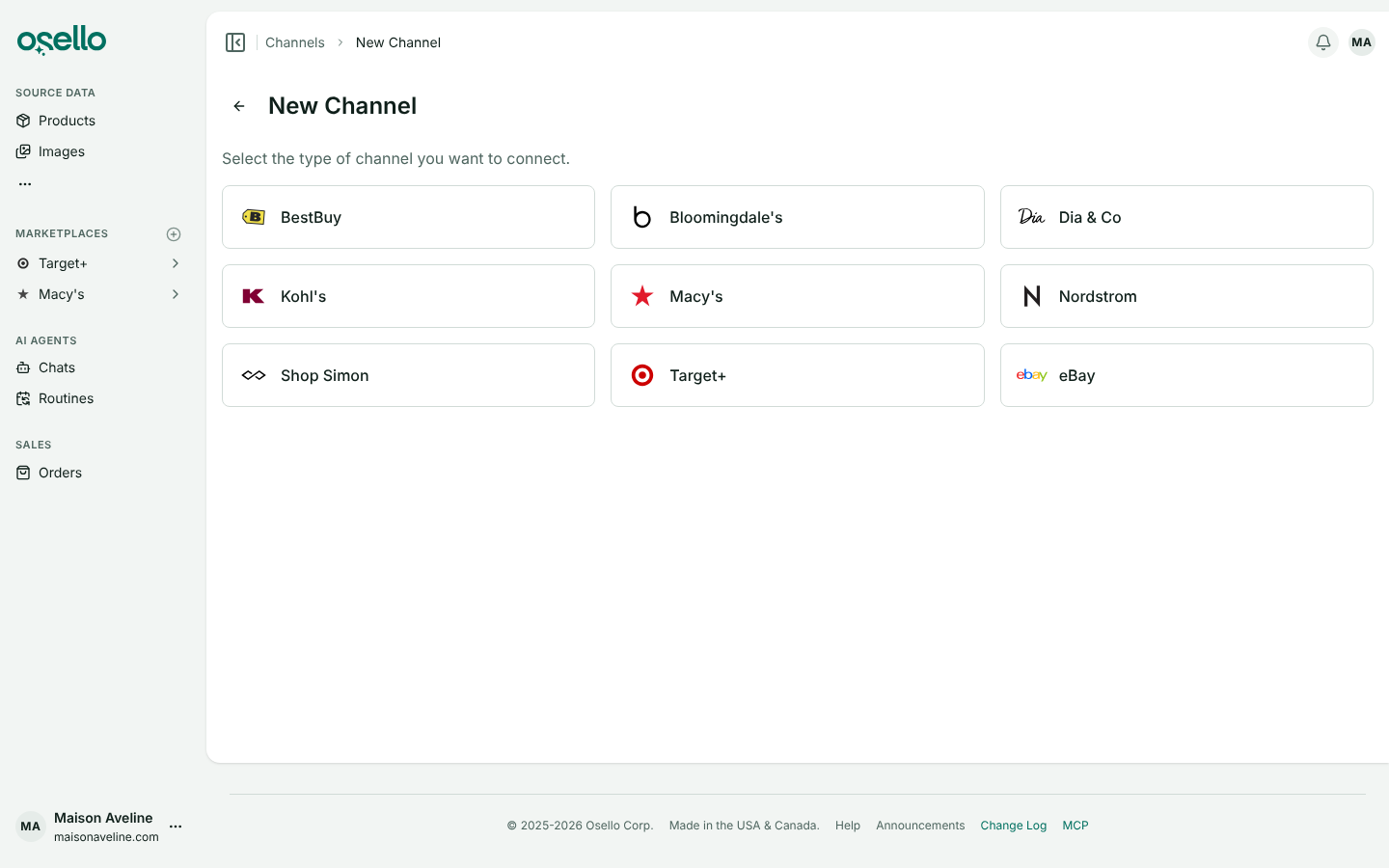Viewport: 1389px width, 868px height.
Task: Click the Orders bag icon
Action: (x=23, y=473)
